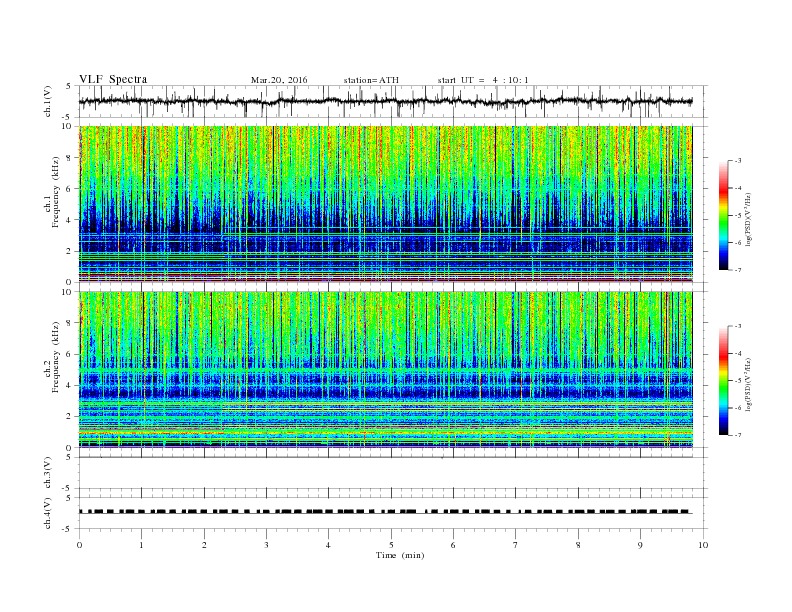Click the "ch.3(V)" axis label

tap(48, 473)
